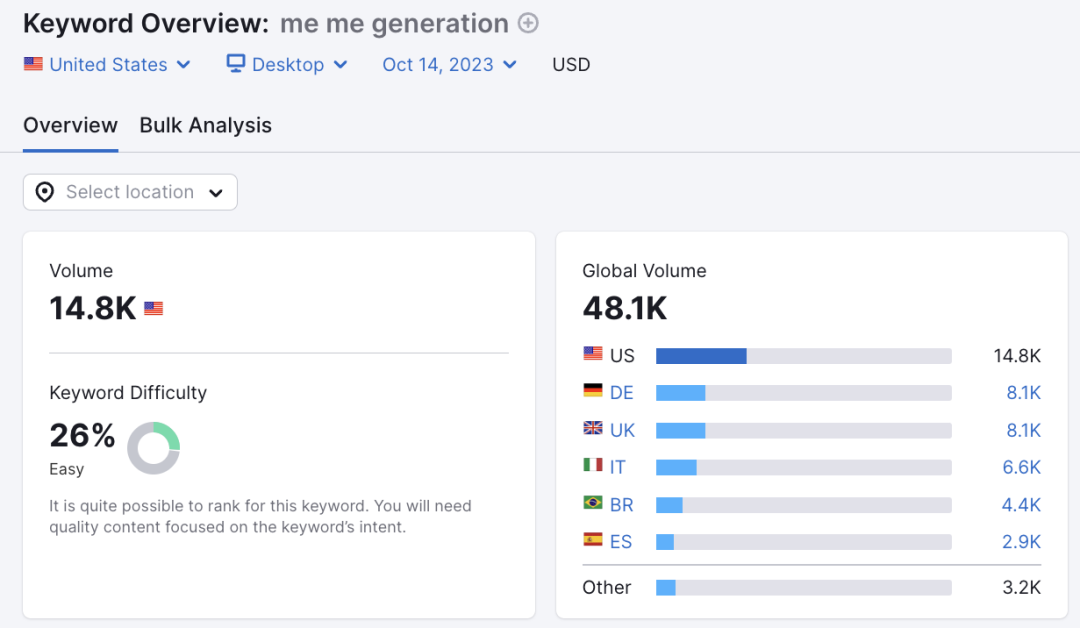
Task: Click the Spain flag in Global Volume
Action: [593, 541]
